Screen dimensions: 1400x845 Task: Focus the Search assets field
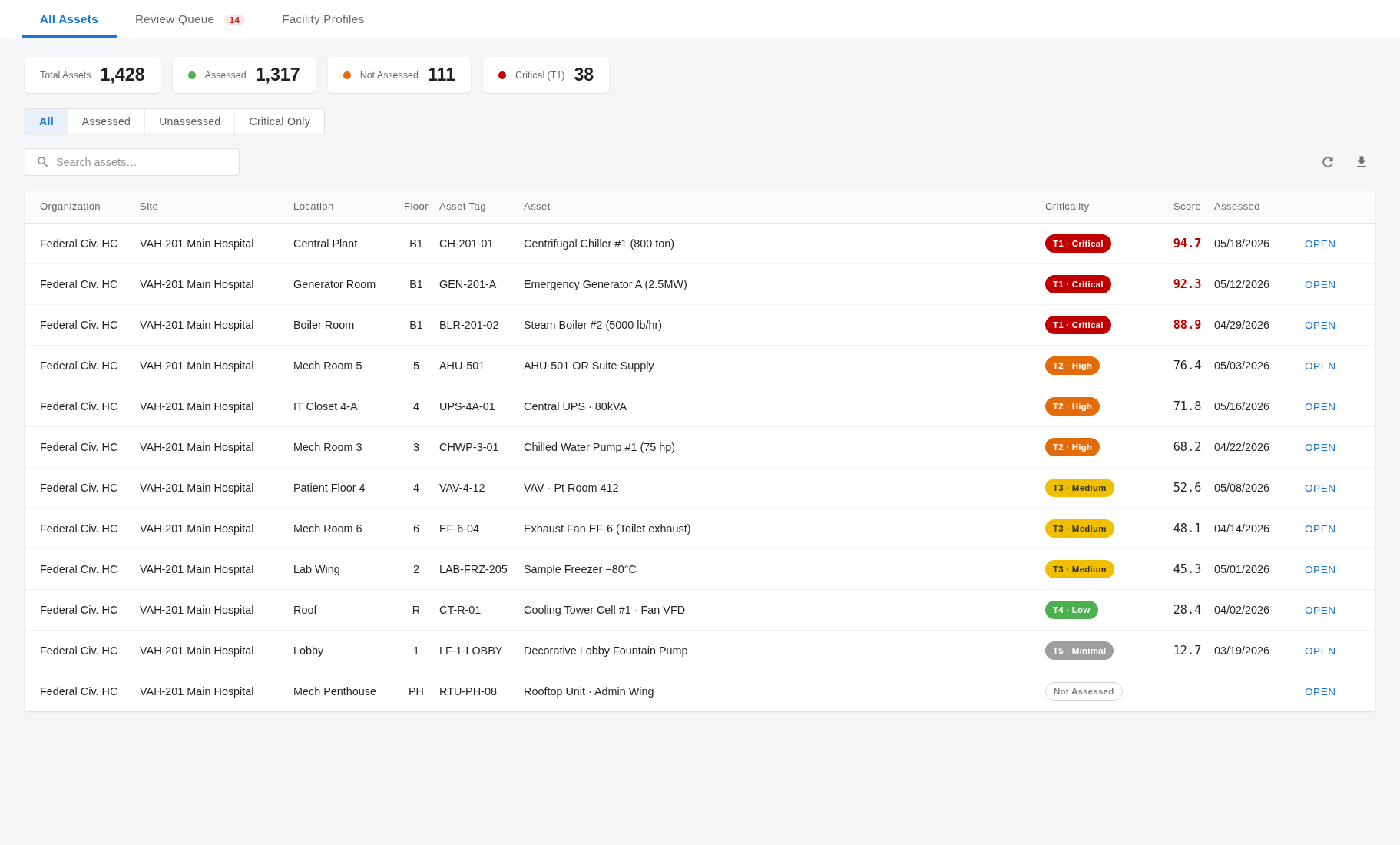(132, 162)
